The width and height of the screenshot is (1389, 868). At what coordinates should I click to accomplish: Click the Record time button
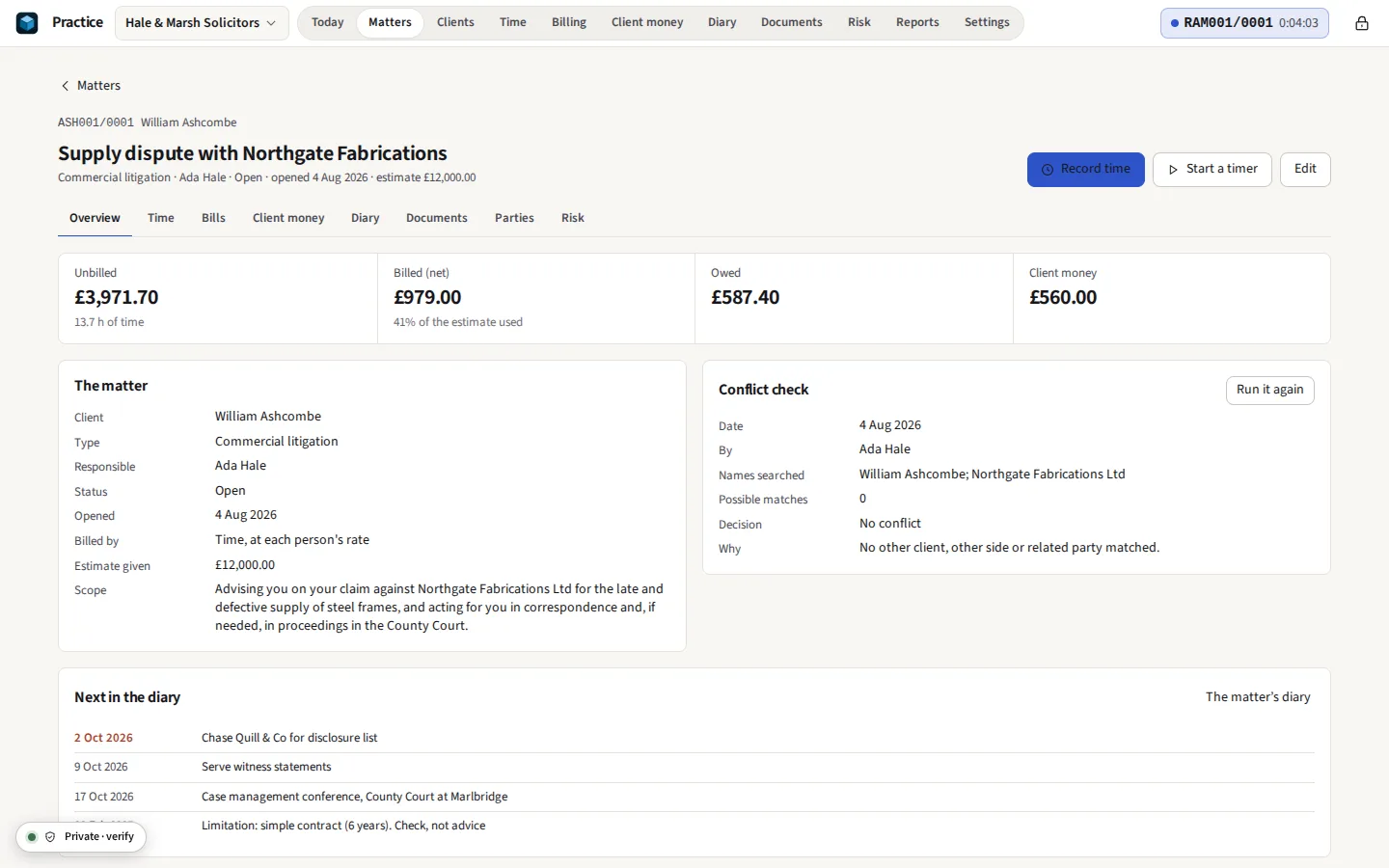[x=1085, y=170]
